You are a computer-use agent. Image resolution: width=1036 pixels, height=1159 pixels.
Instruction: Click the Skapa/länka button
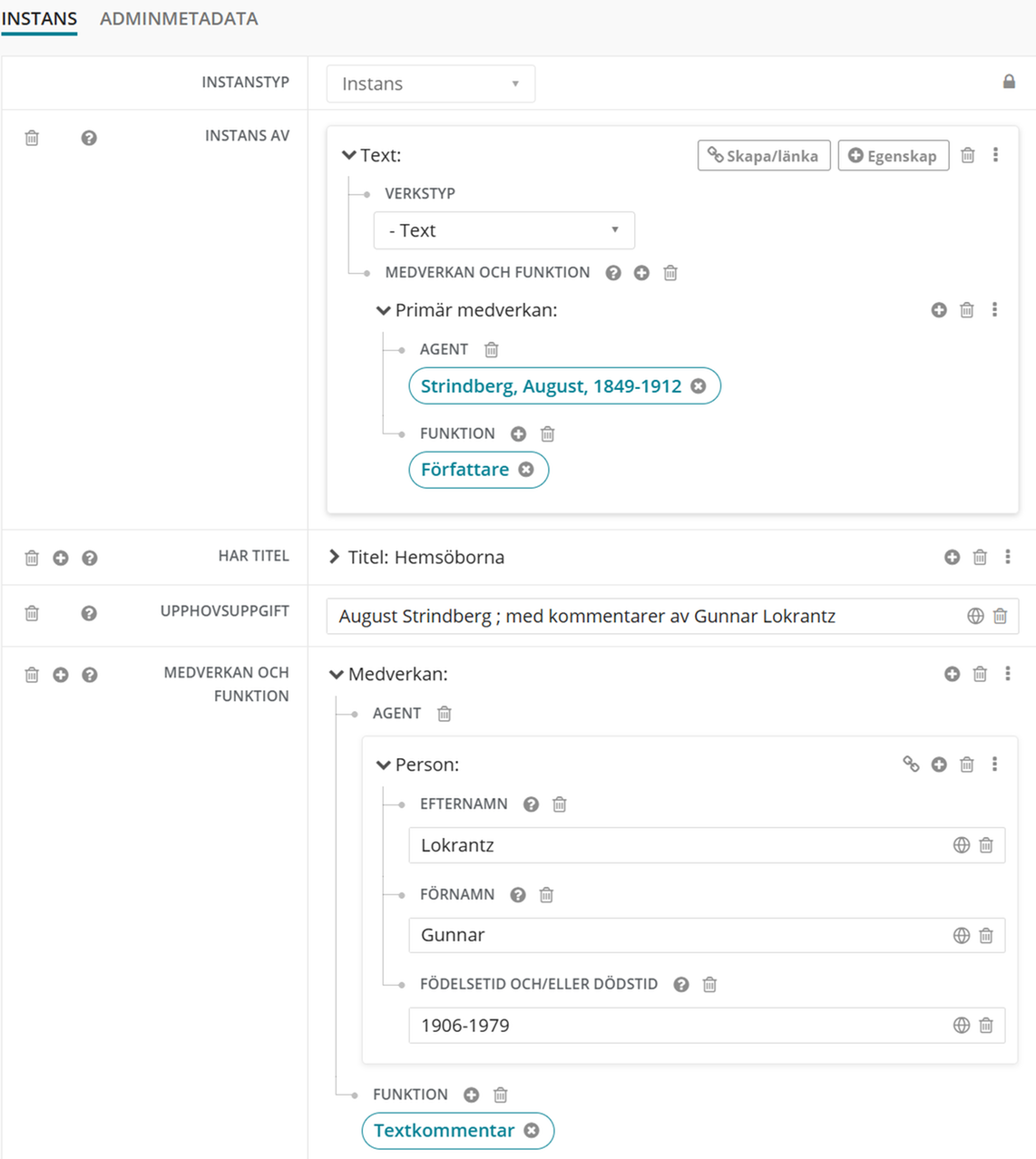763,156
